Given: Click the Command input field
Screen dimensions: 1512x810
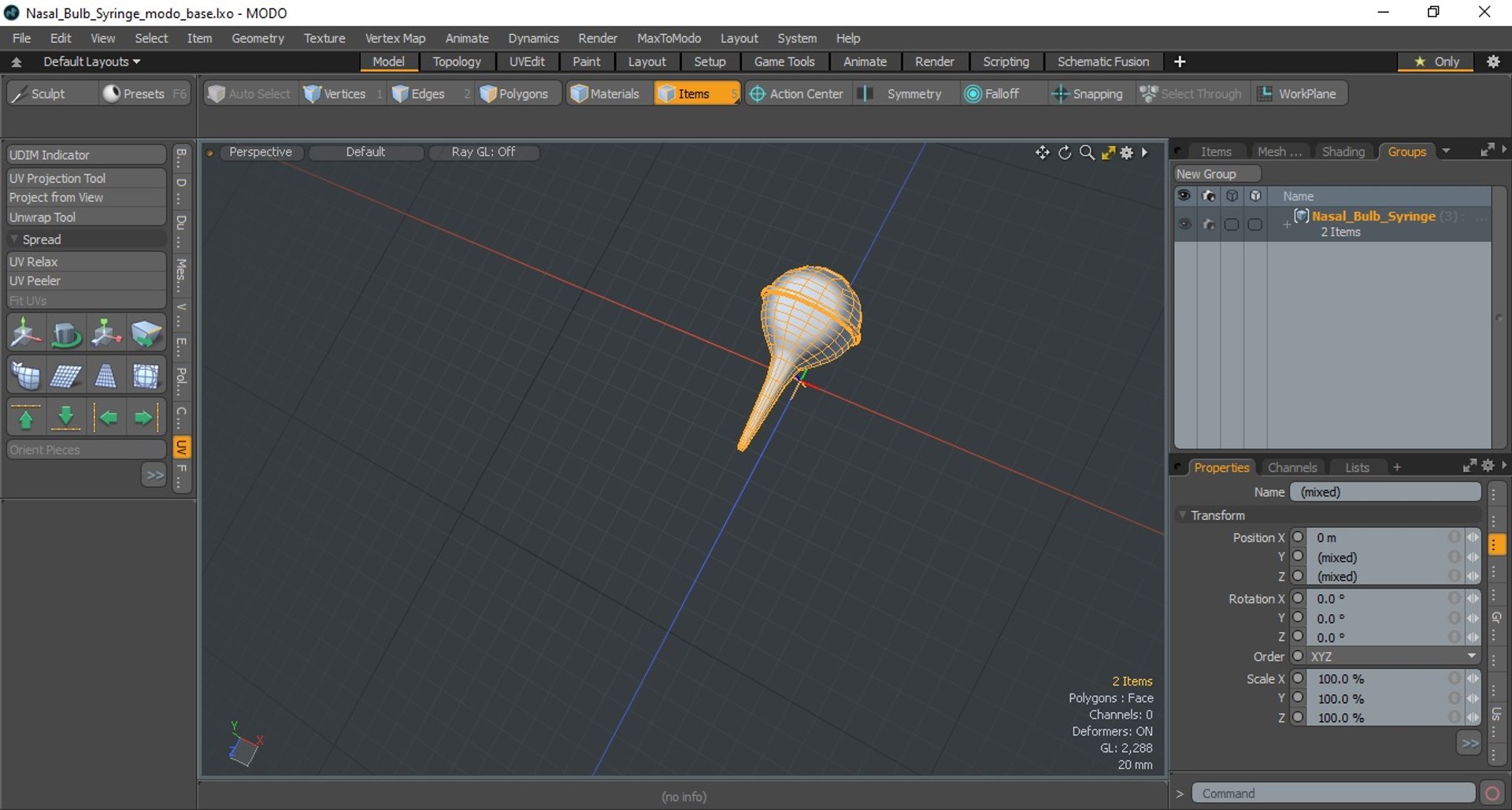Looking at the screenshot, I should point(1333,793).
